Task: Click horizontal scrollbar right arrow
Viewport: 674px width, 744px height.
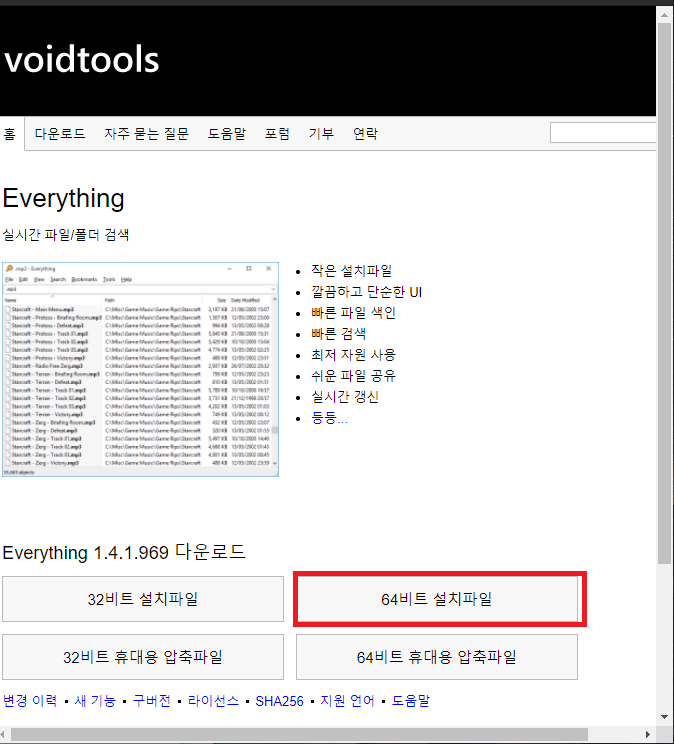Action: (648, 735)
